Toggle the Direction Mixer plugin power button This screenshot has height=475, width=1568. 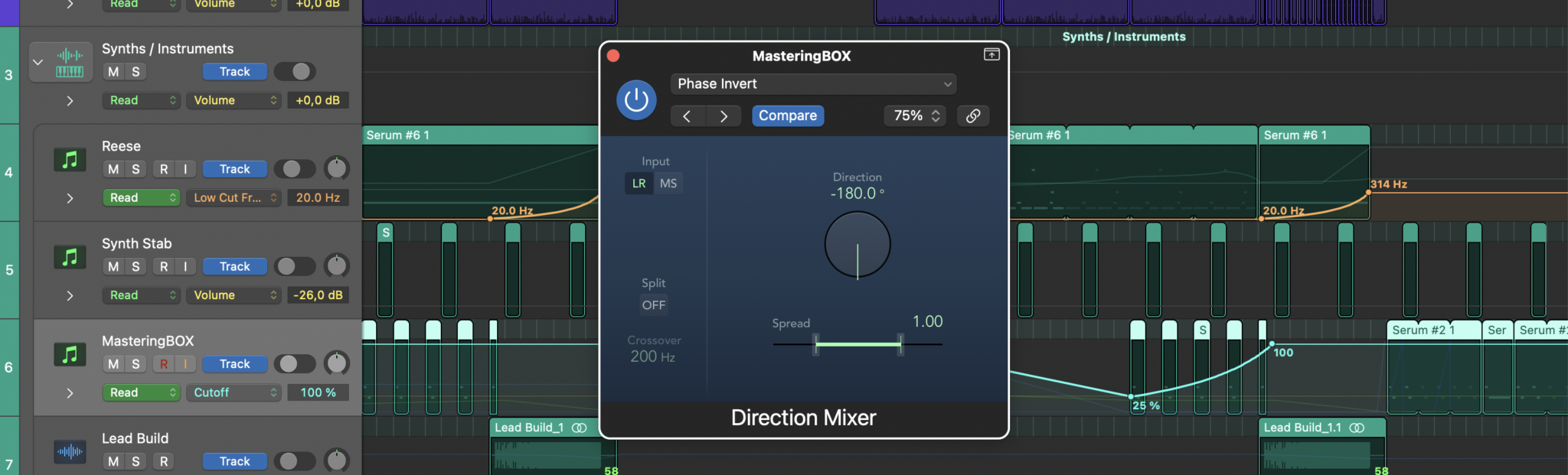click(636, 100)
